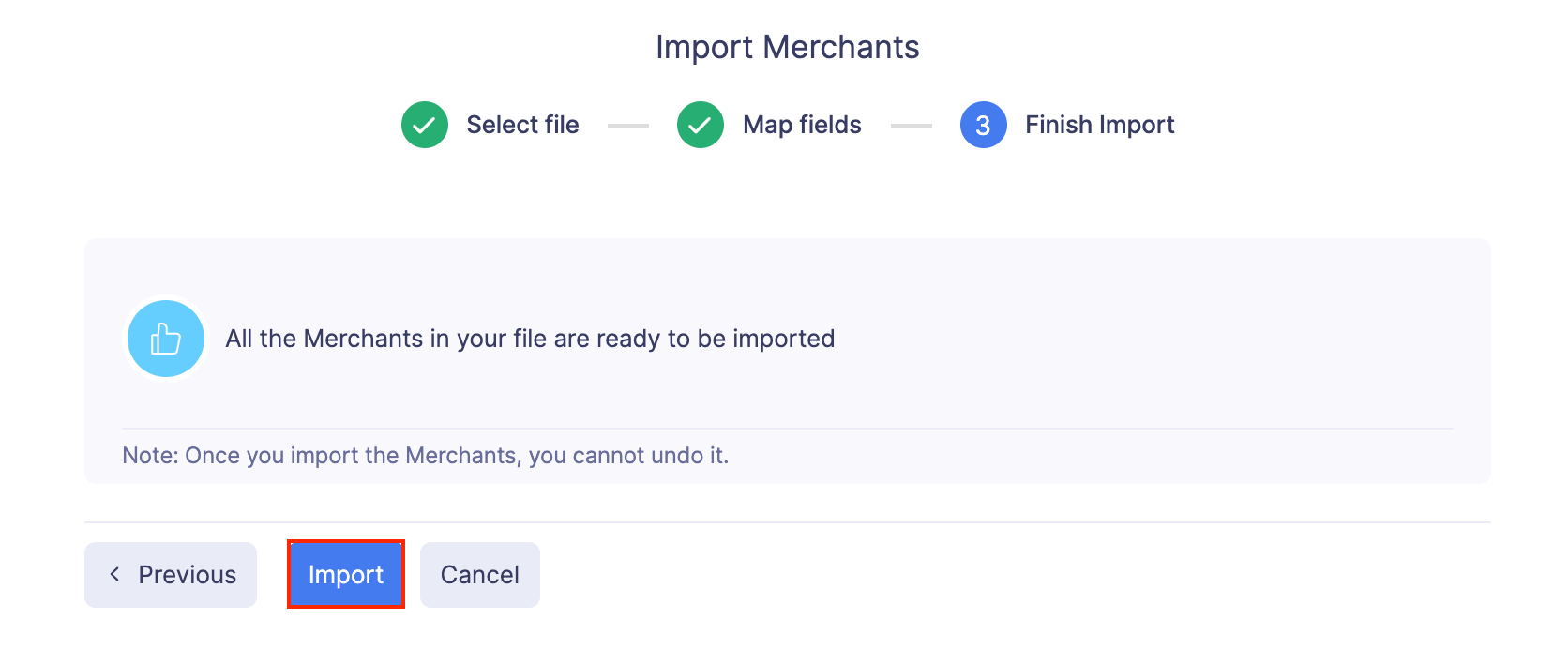Click the connector line between wizard steps
The height and width of the screenshot is (649, 1568).
(x=628, y=124)
